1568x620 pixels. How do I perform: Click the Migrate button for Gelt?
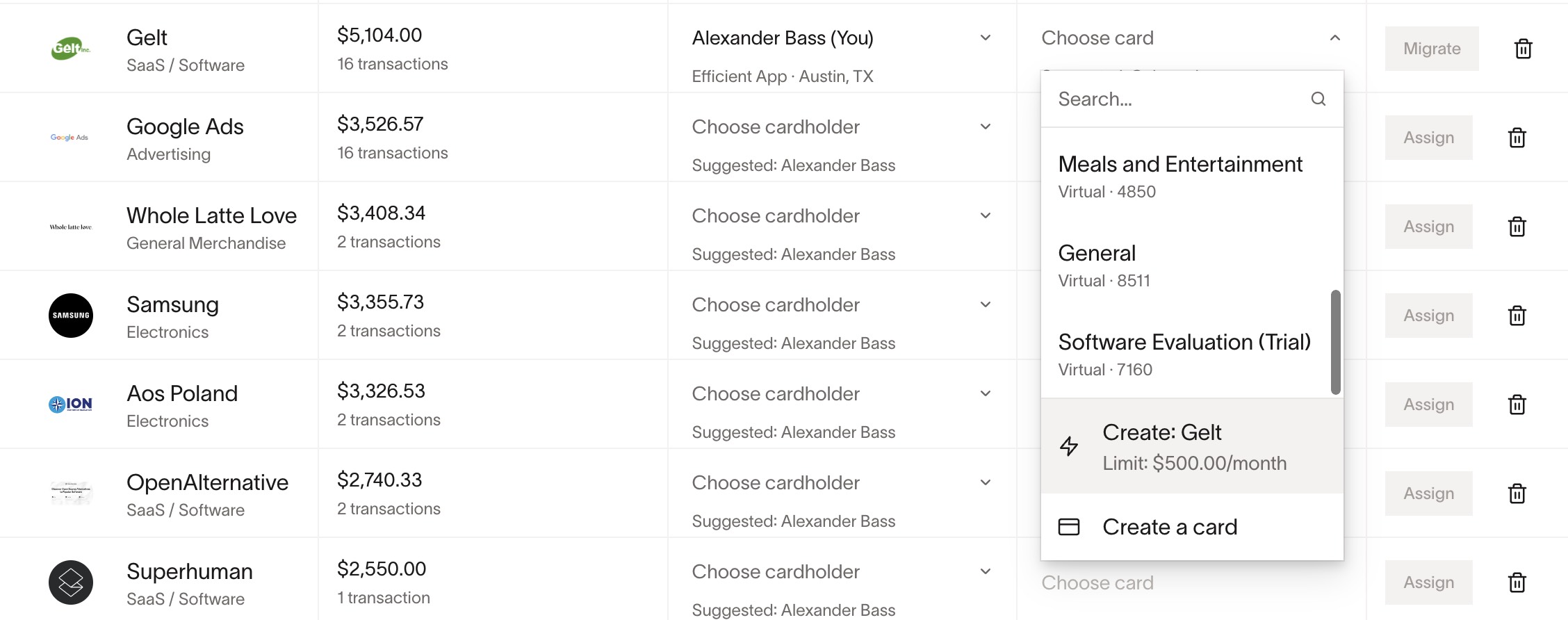click(1432, 49)
